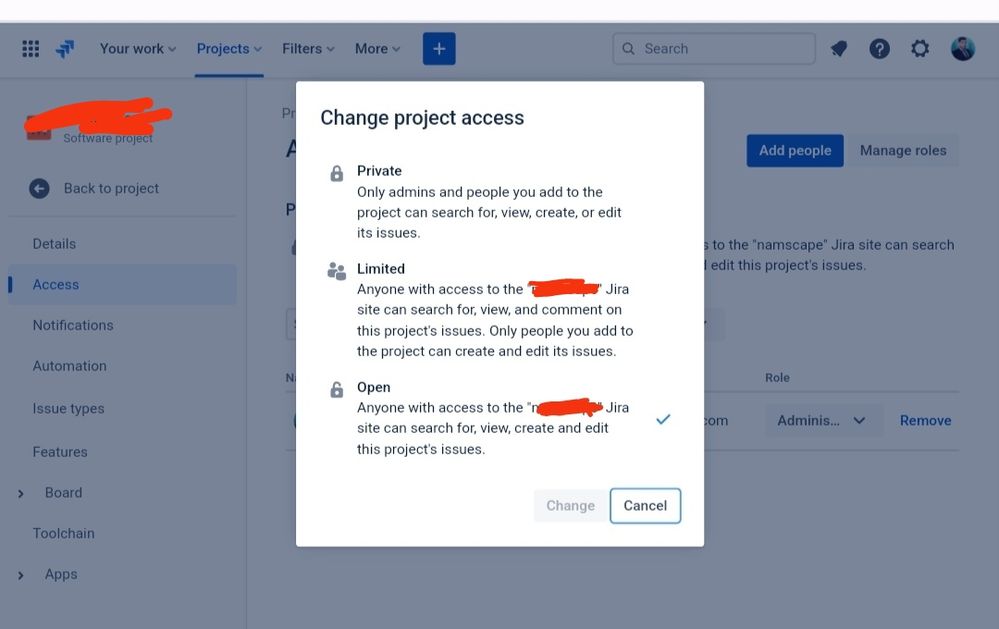999x629 pixels.
Task: Click the Private lock icon
Action: pos(336,173)
